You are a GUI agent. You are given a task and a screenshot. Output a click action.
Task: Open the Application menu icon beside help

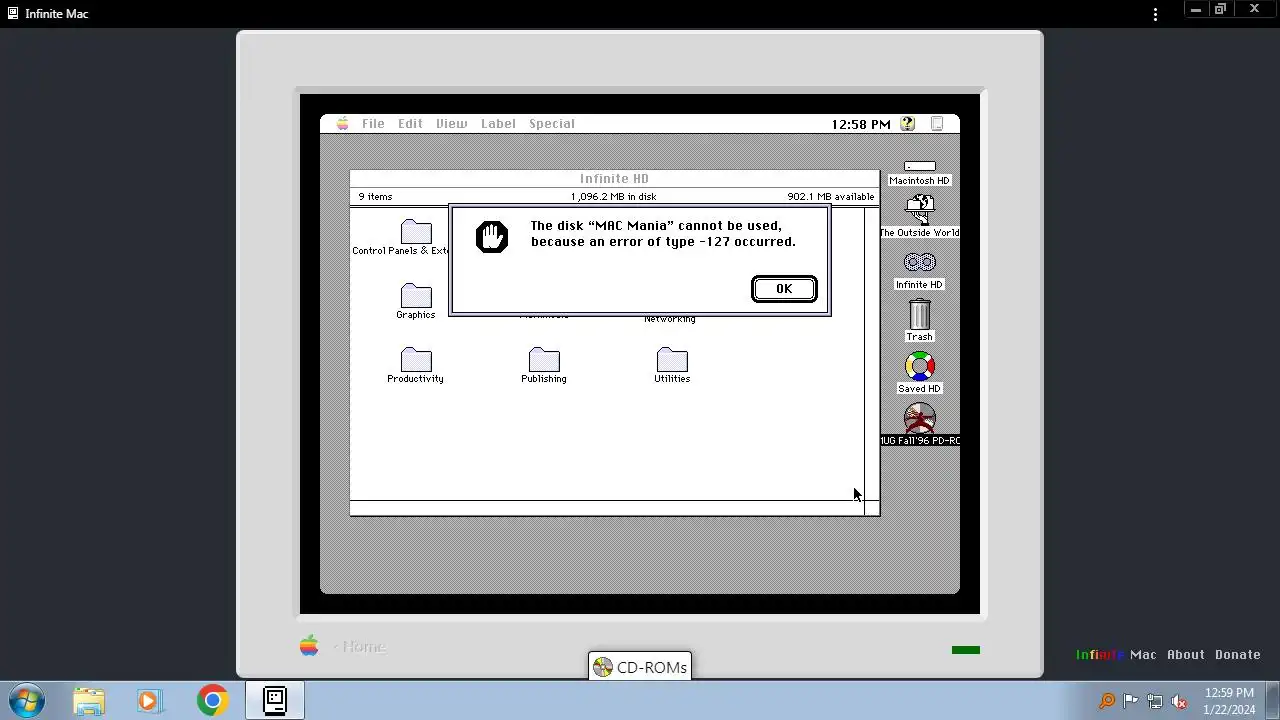[x=937, y=124]
